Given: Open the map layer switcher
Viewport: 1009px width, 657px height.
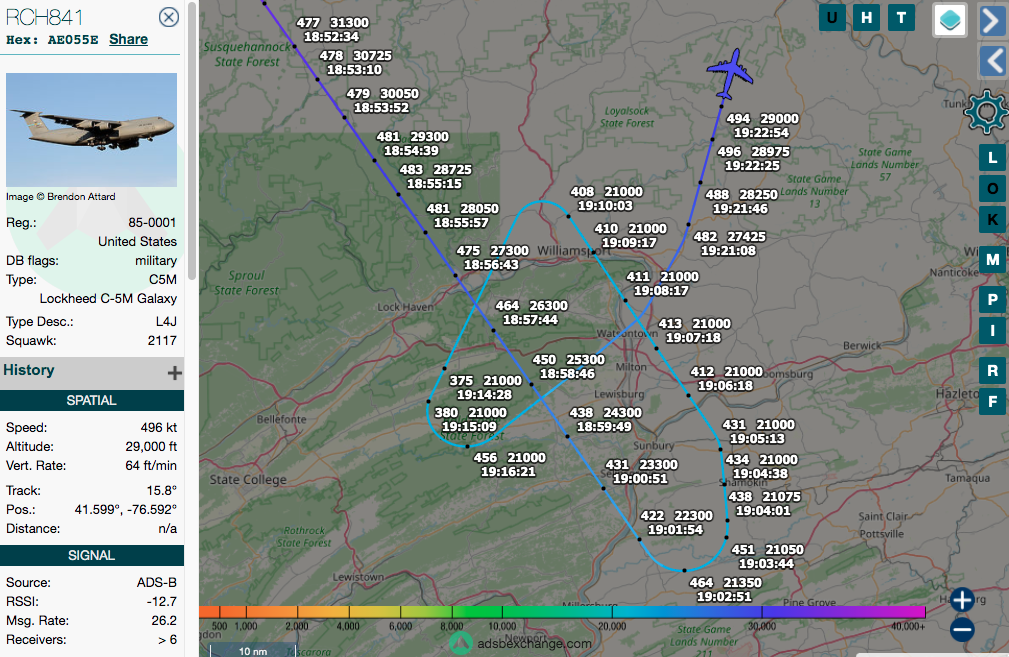Looking at the screenshot, I should pos(950,19).
